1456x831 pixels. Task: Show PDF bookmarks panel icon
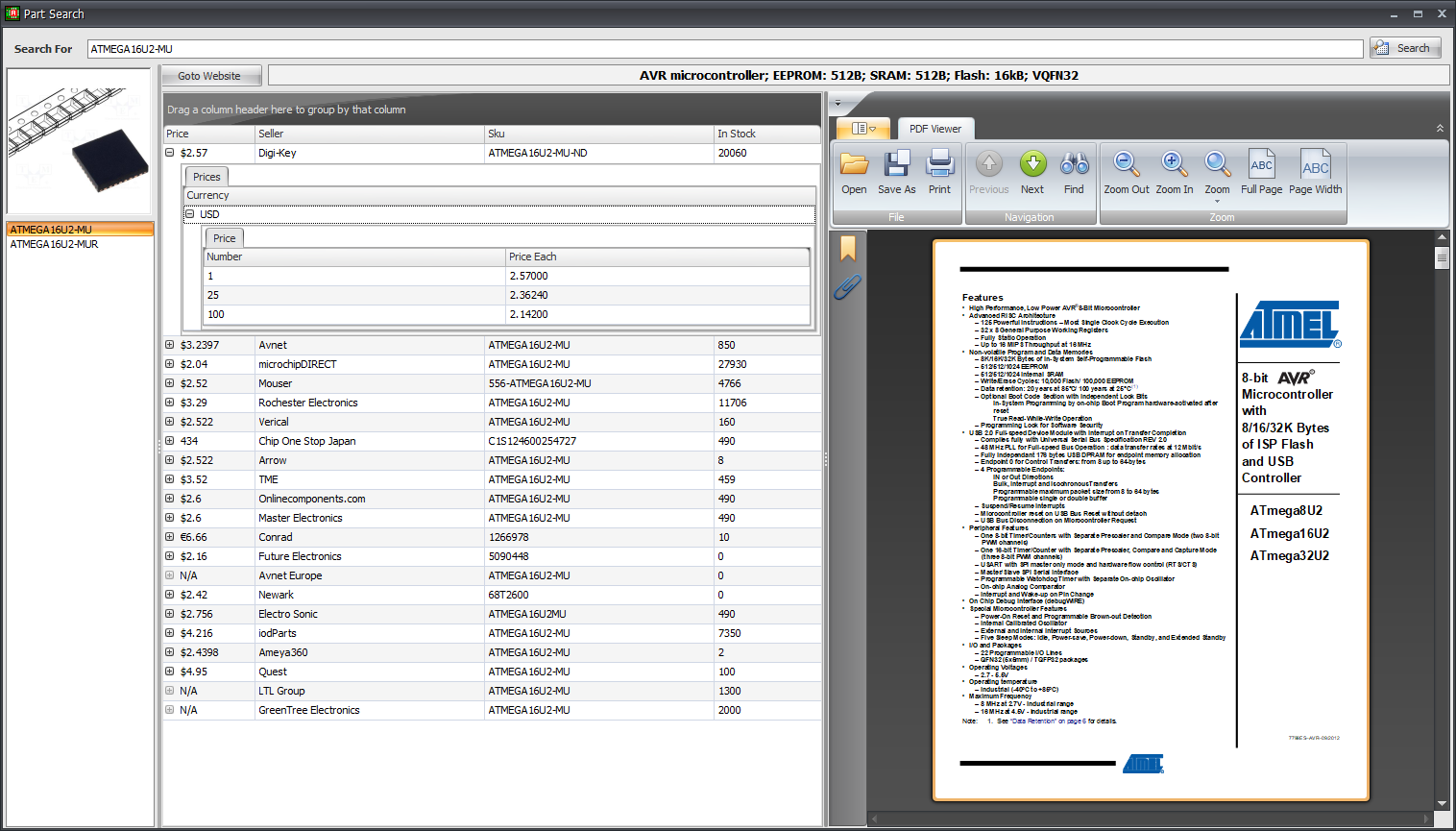[848, 249]
